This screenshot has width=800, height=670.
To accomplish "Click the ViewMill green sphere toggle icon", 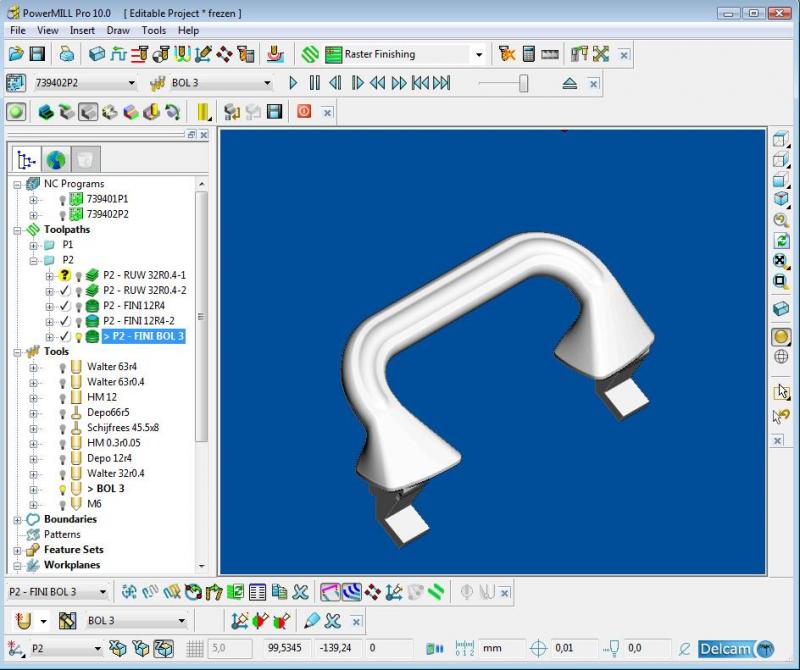I will [x=16, y=111].
